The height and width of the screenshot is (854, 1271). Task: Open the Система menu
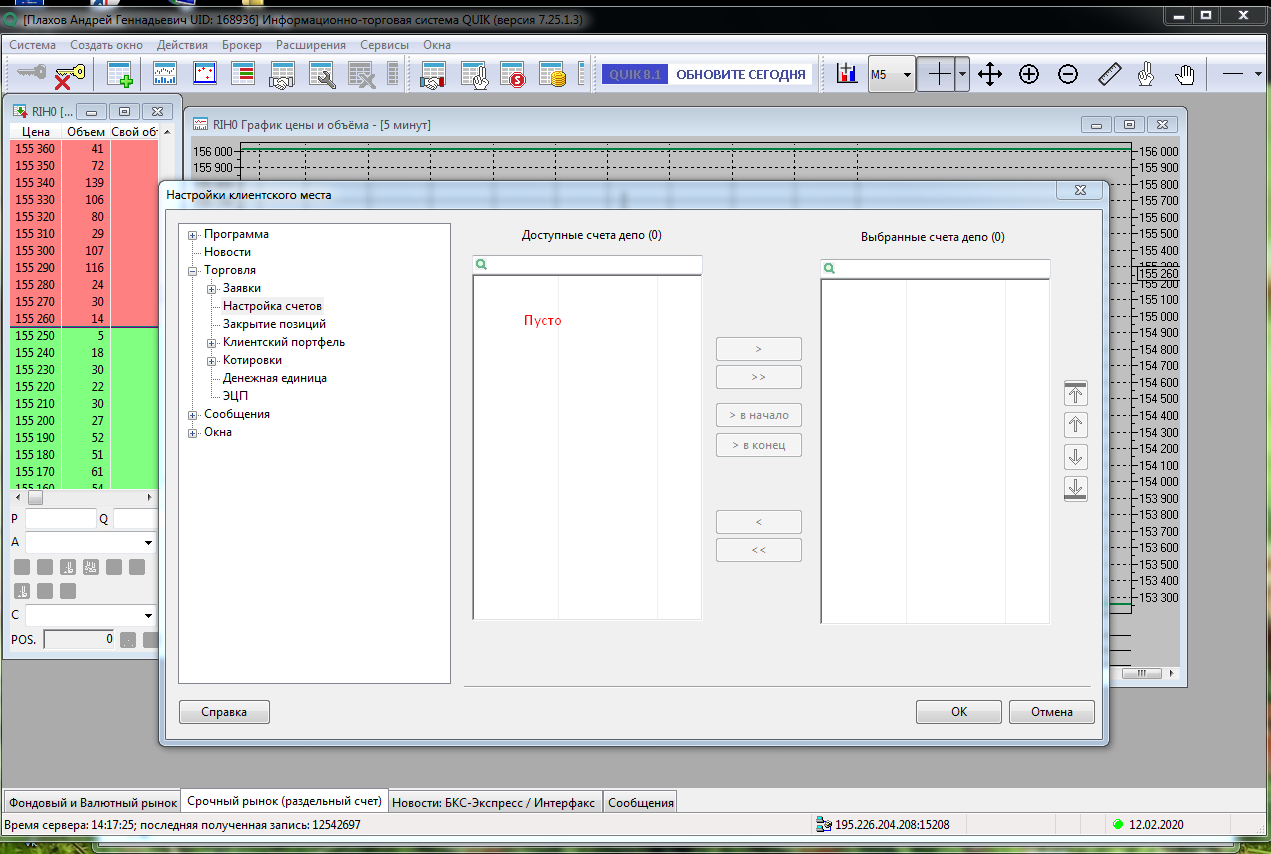pyautogui.click(x=33, y=45)
